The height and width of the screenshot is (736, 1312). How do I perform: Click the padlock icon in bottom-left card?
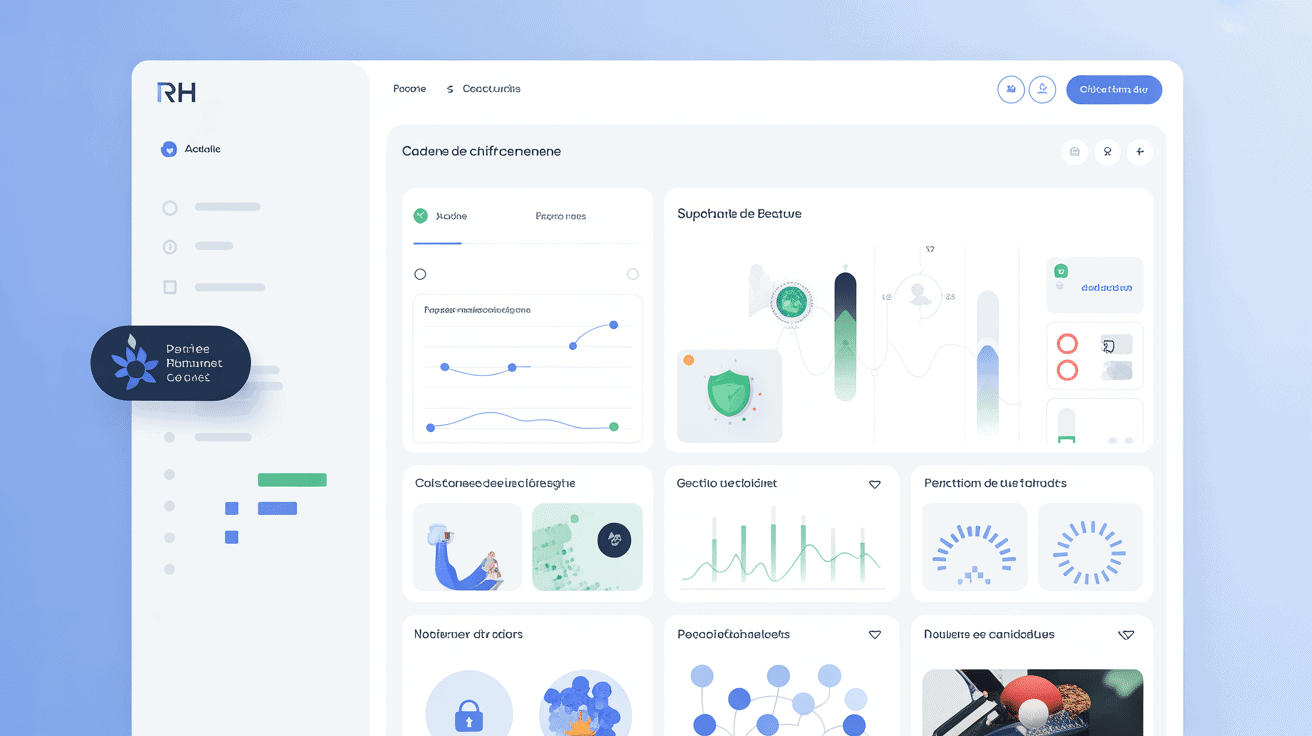pyautogui.click(x=468, y=714)
